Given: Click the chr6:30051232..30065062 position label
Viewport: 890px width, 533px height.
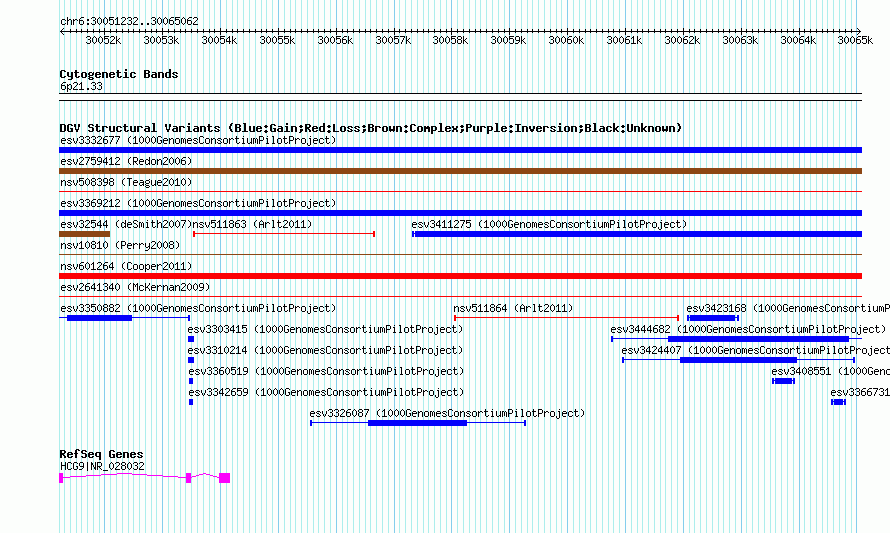Looking at the screenshot, I should point(129,21).
